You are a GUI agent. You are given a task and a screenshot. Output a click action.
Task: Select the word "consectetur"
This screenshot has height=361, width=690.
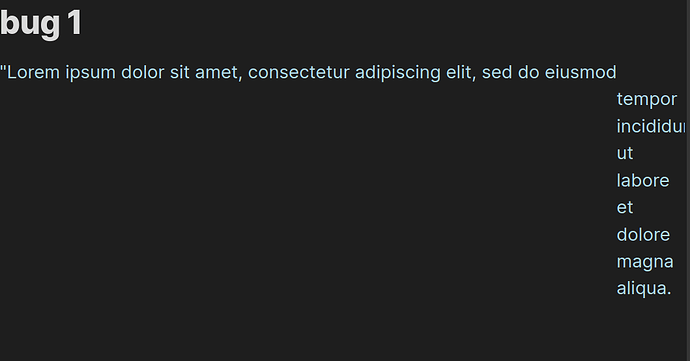pos(299,72)
